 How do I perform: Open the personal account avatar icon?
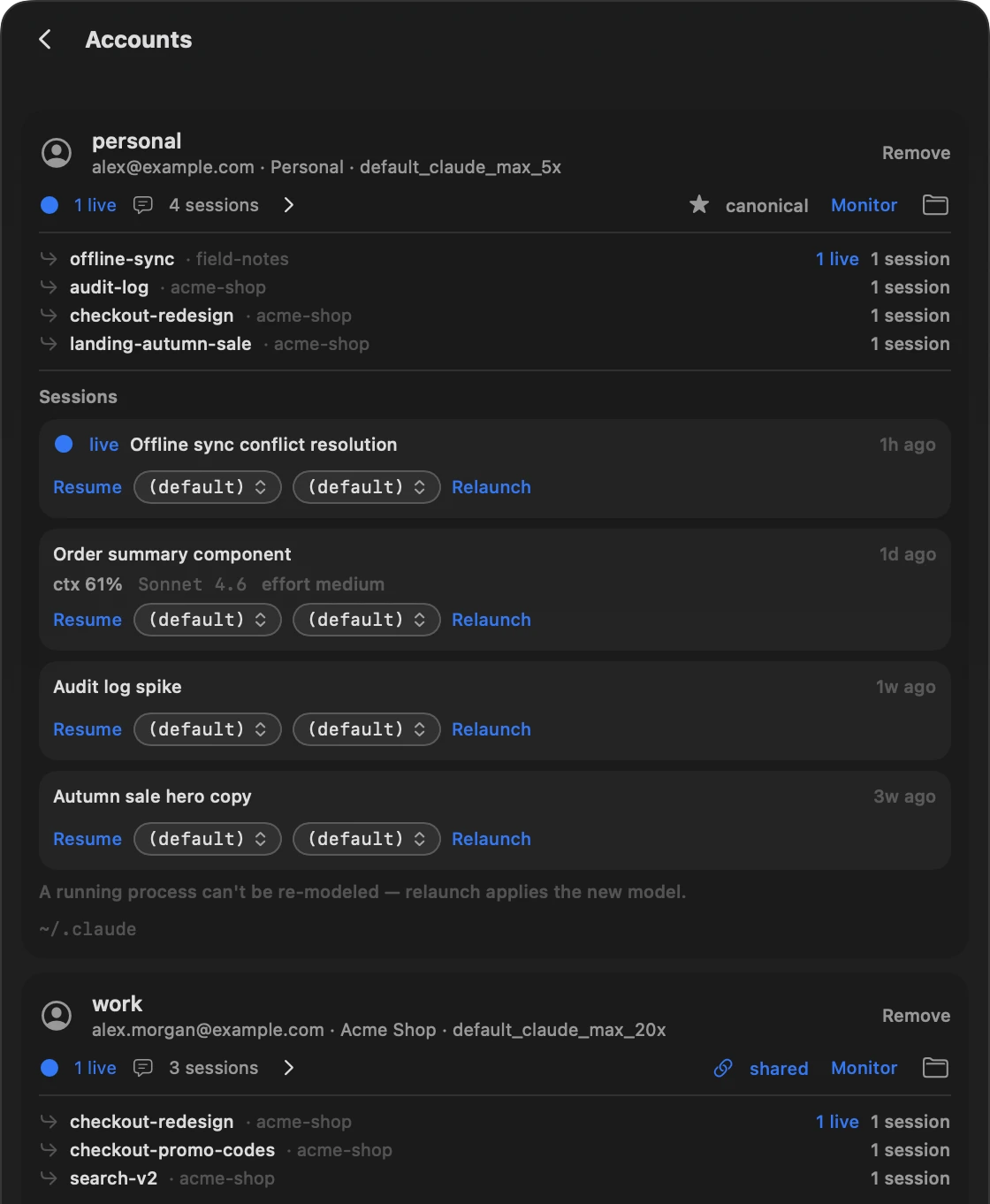point(57,153)
